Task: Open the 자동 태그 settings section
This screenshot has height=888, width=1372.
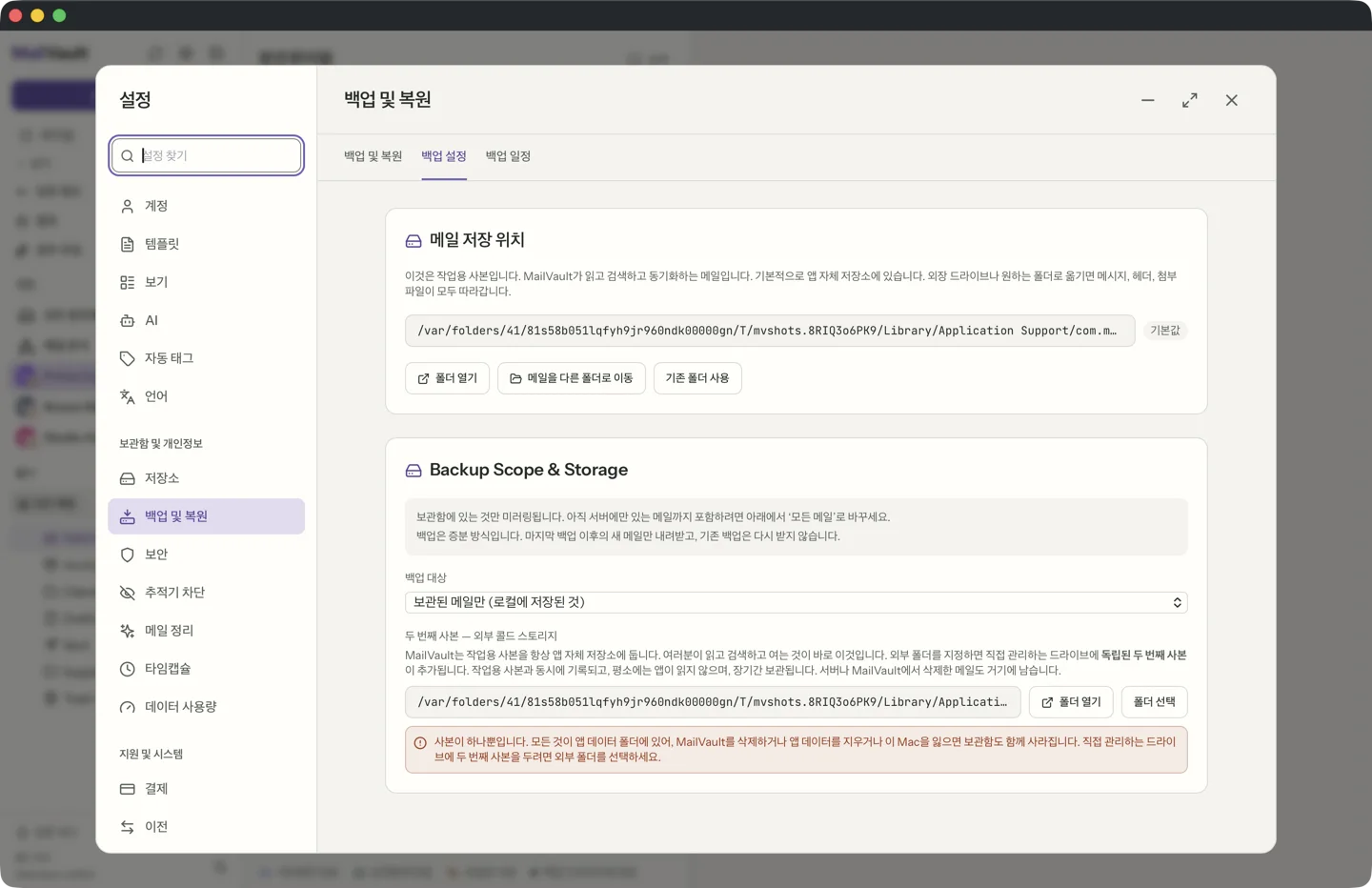Action: [206, 358]
